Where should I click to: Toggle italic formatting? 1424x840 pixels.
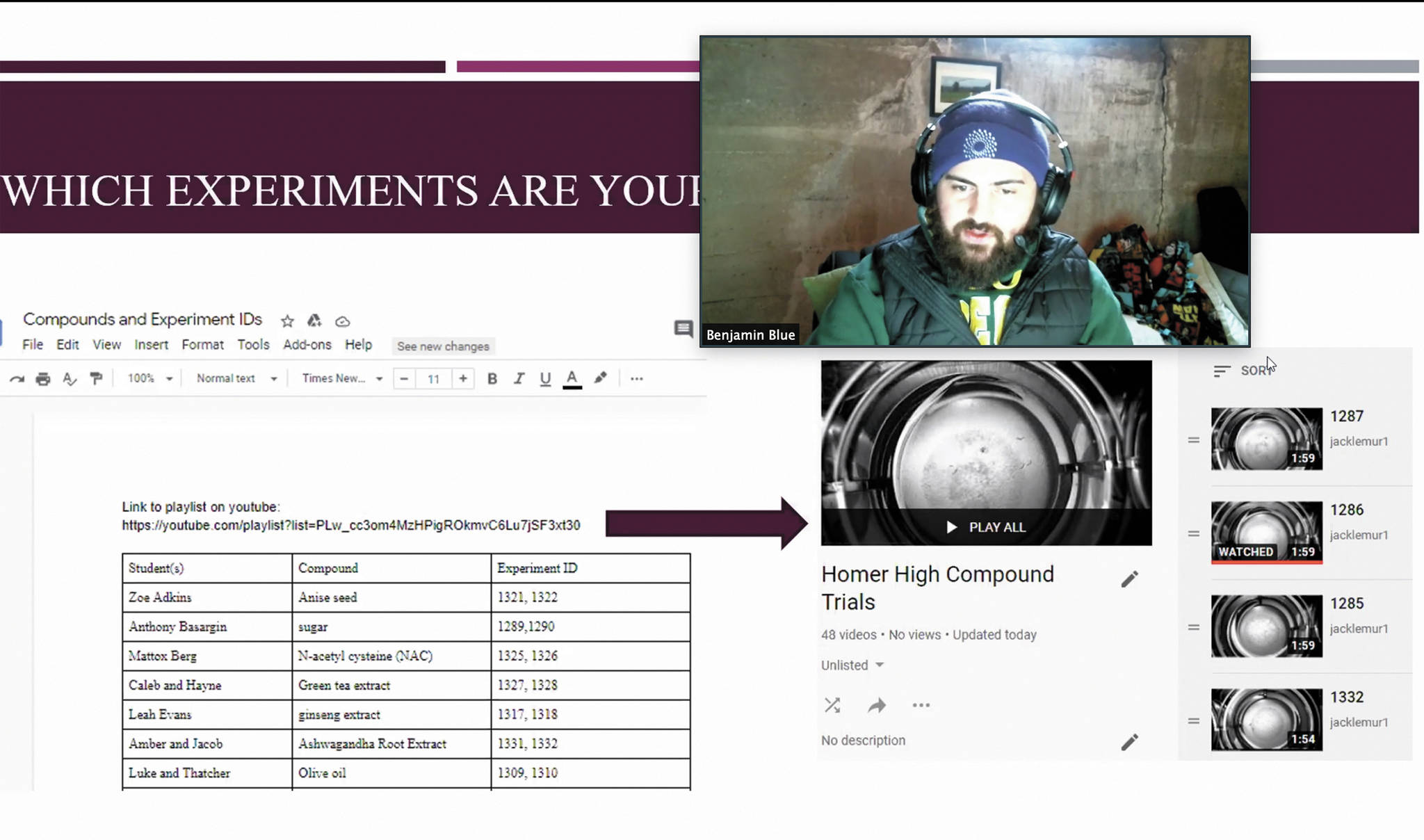click(x=519, y=379)
